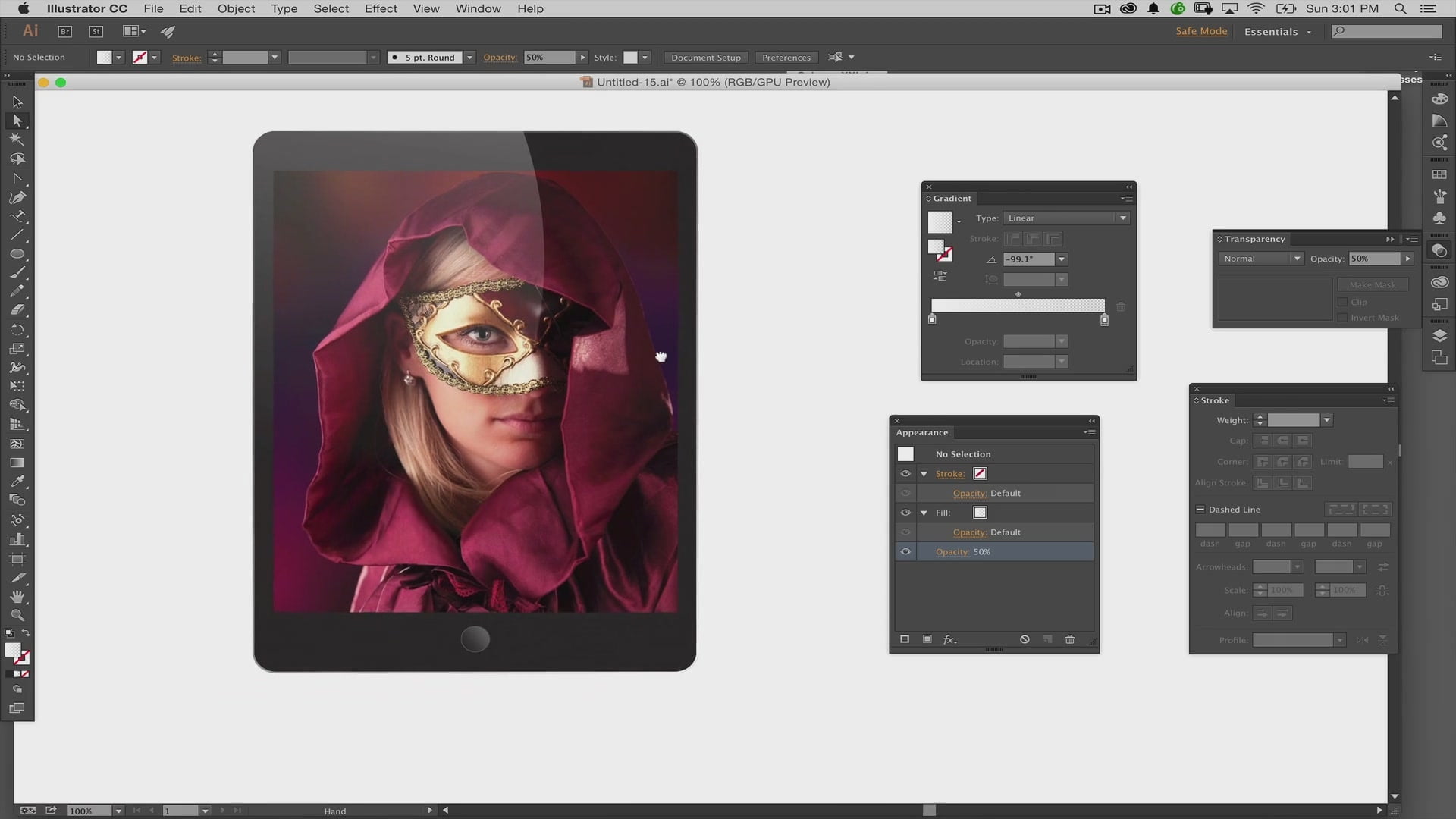Open the Window menu
Image resolution: width=1456 pixels, height=819 pixels.
(x=478, y=8)
